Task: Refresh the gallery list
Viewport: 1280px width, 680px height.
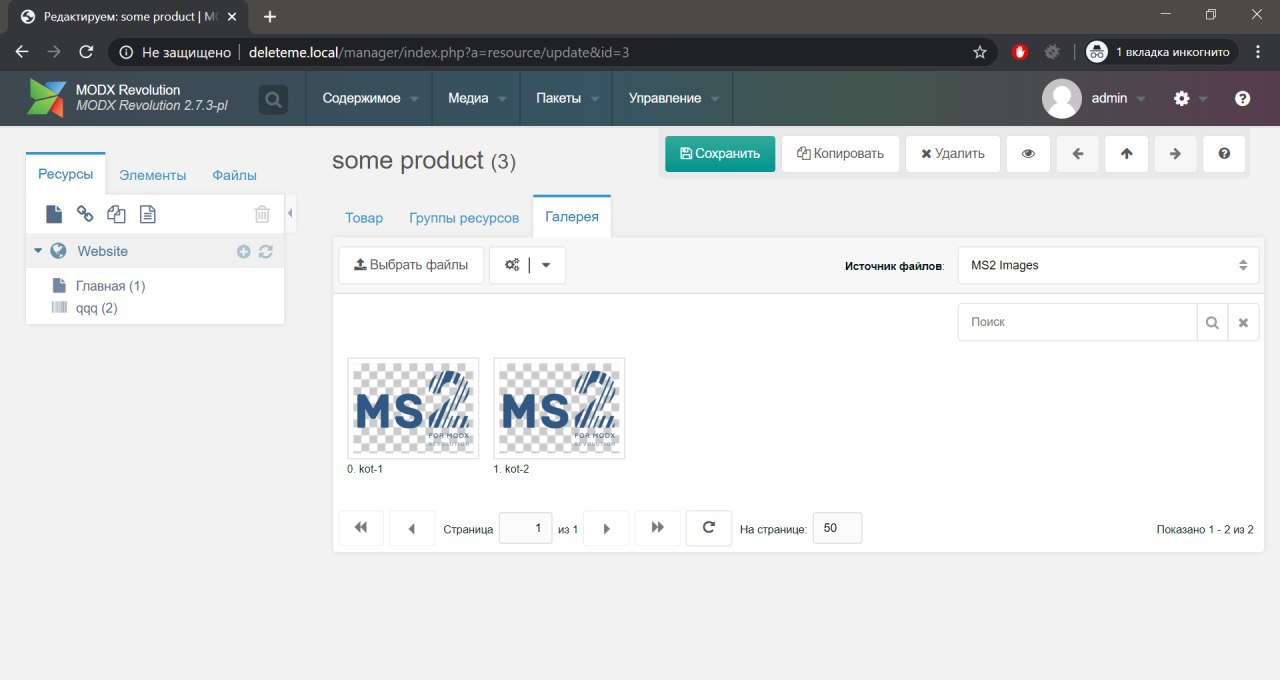Action: coord(709,528)
